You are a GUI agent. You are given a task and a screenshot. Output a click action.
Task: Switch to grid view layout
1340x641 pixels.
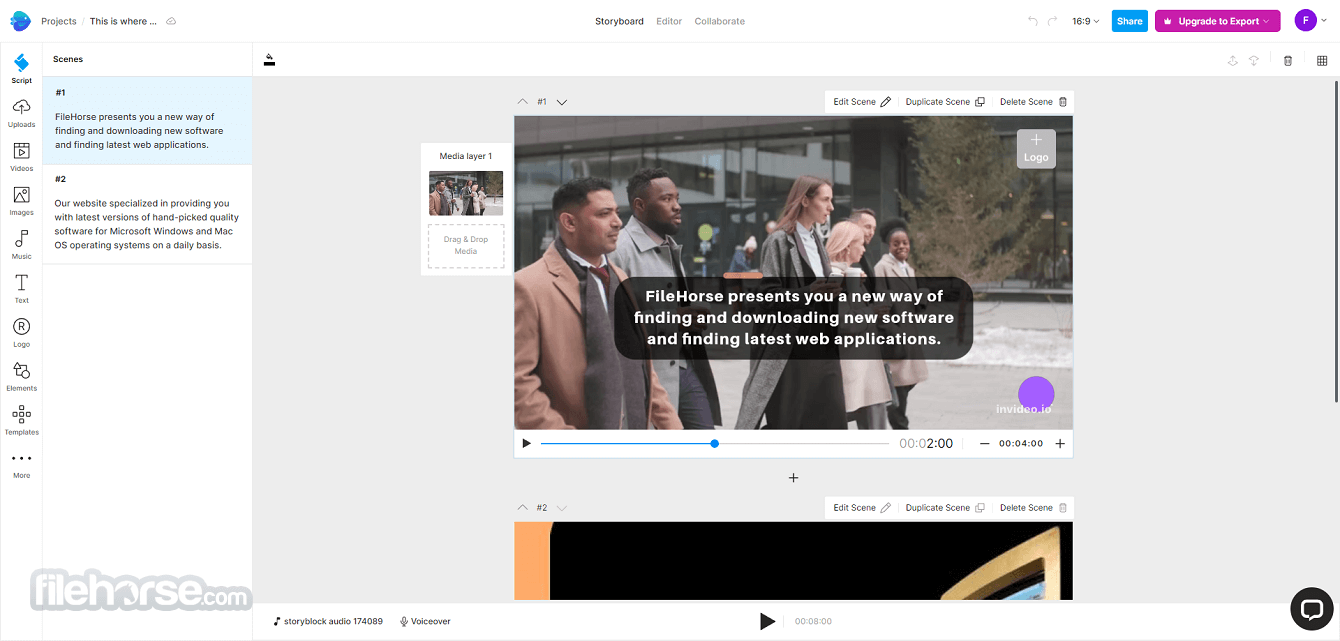click(x=1322, y=61)
